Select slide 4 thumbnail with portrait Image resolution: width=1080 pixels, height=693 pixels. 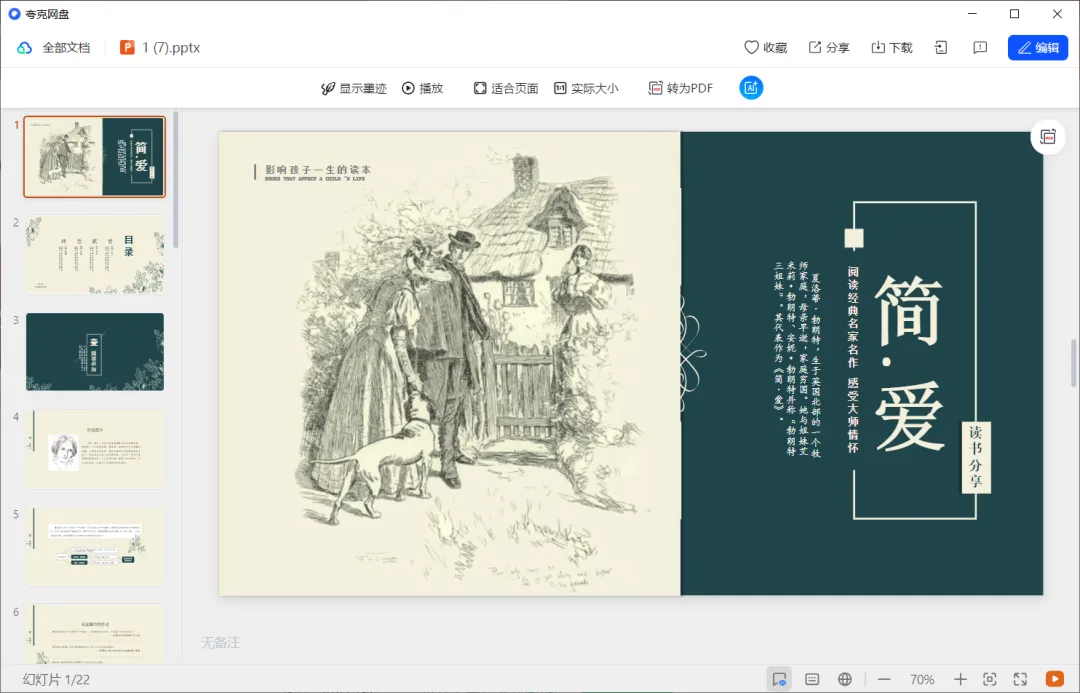[95, 449]
